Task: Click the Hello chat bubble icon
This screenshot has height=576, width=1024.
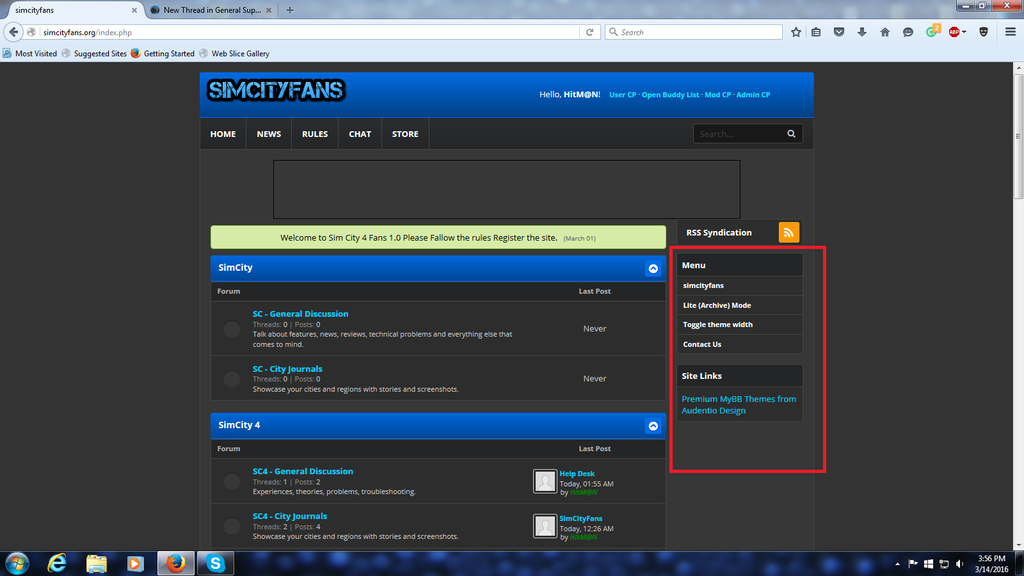Action: [x=908, y=32]
